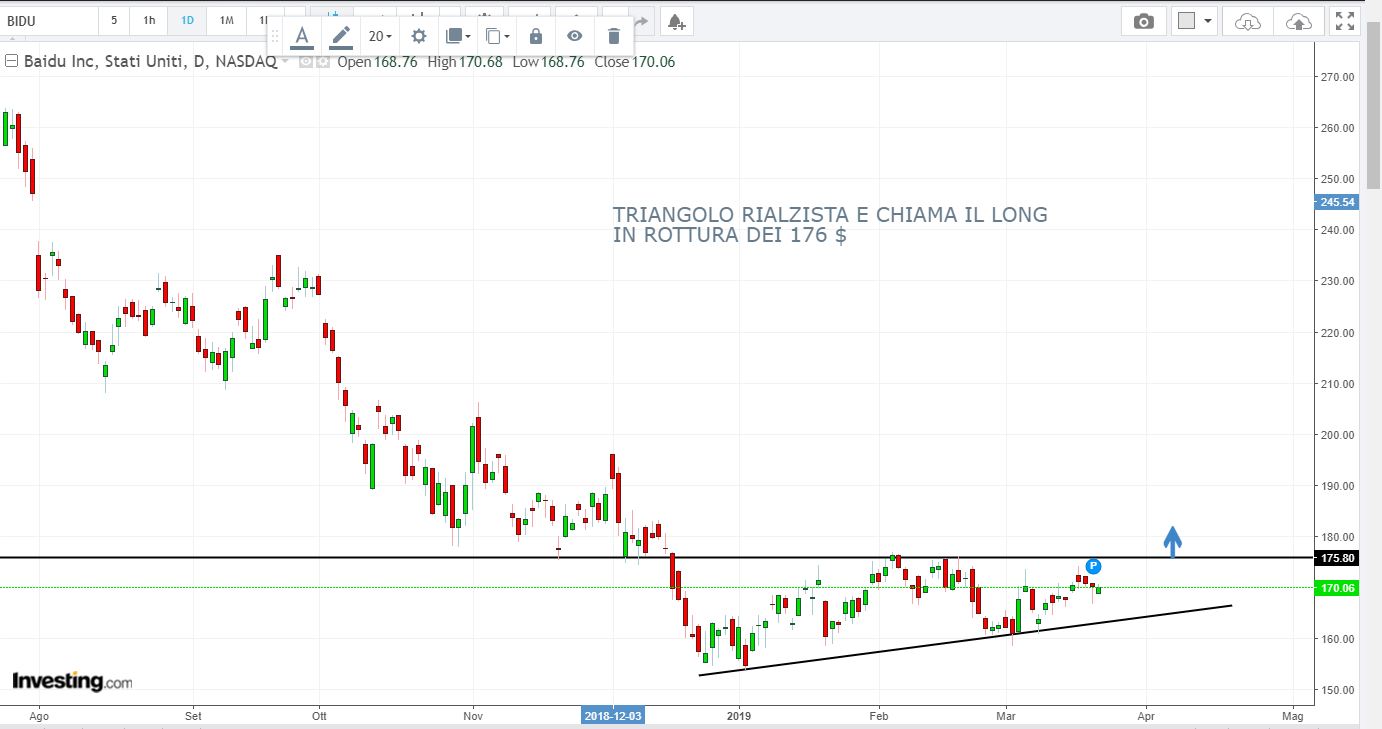Click the blue P marker on chart

pyautogui.click(x=1093, y=566)
